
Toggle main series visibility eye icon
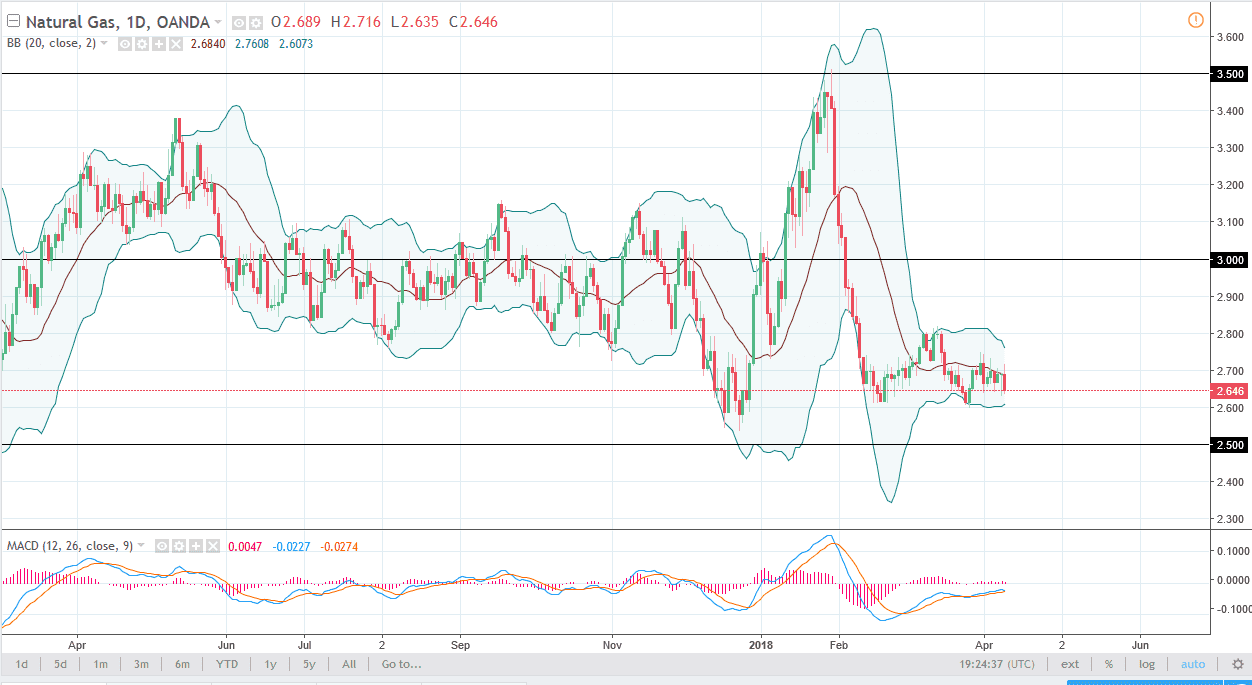[x=238, y=23]
